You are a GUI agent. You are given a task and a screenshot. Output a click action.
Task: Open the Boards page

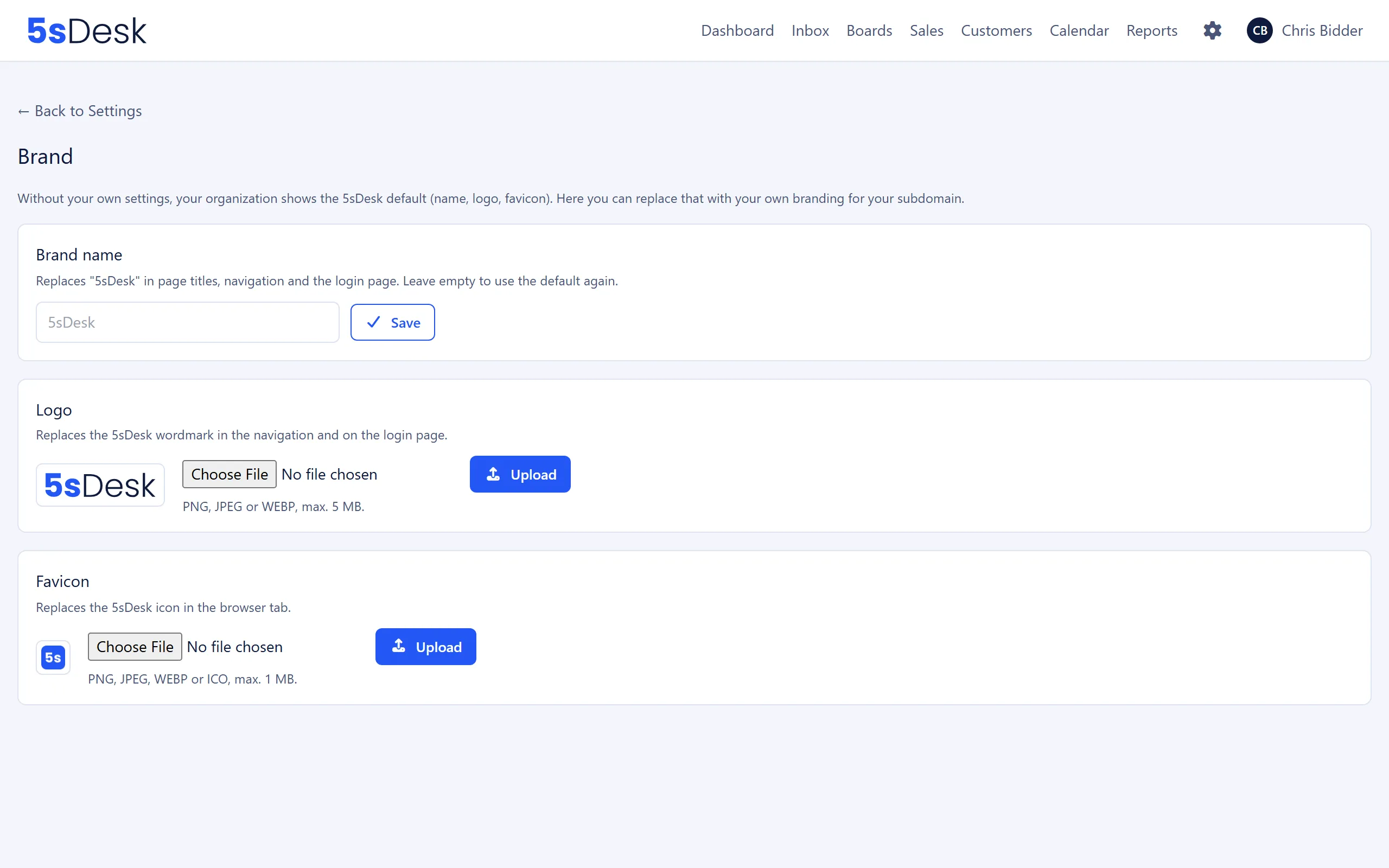pyautogui.click(x=869, y=30)
